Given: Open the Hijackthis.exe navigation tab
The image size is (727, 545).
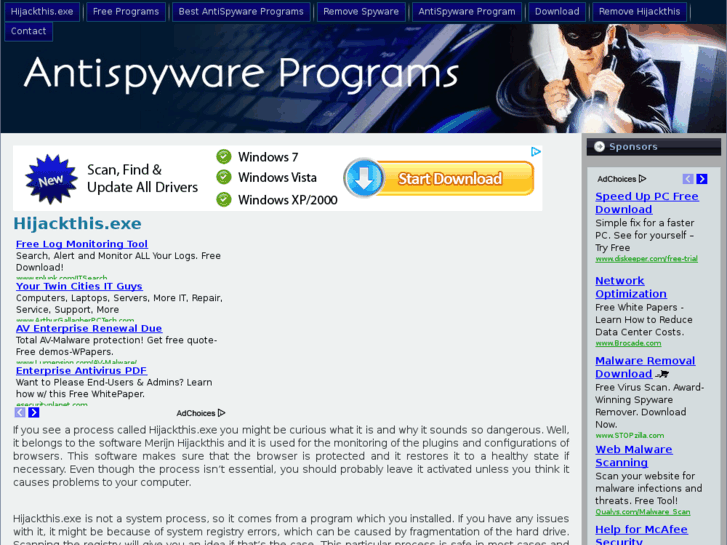Looking at the screenshot, I should (42, 12).
